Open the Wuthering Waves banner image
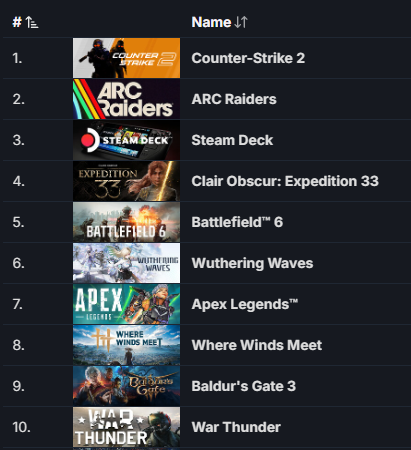The width and height of the screenshot is (411, 450). click(x=126, y=263)
